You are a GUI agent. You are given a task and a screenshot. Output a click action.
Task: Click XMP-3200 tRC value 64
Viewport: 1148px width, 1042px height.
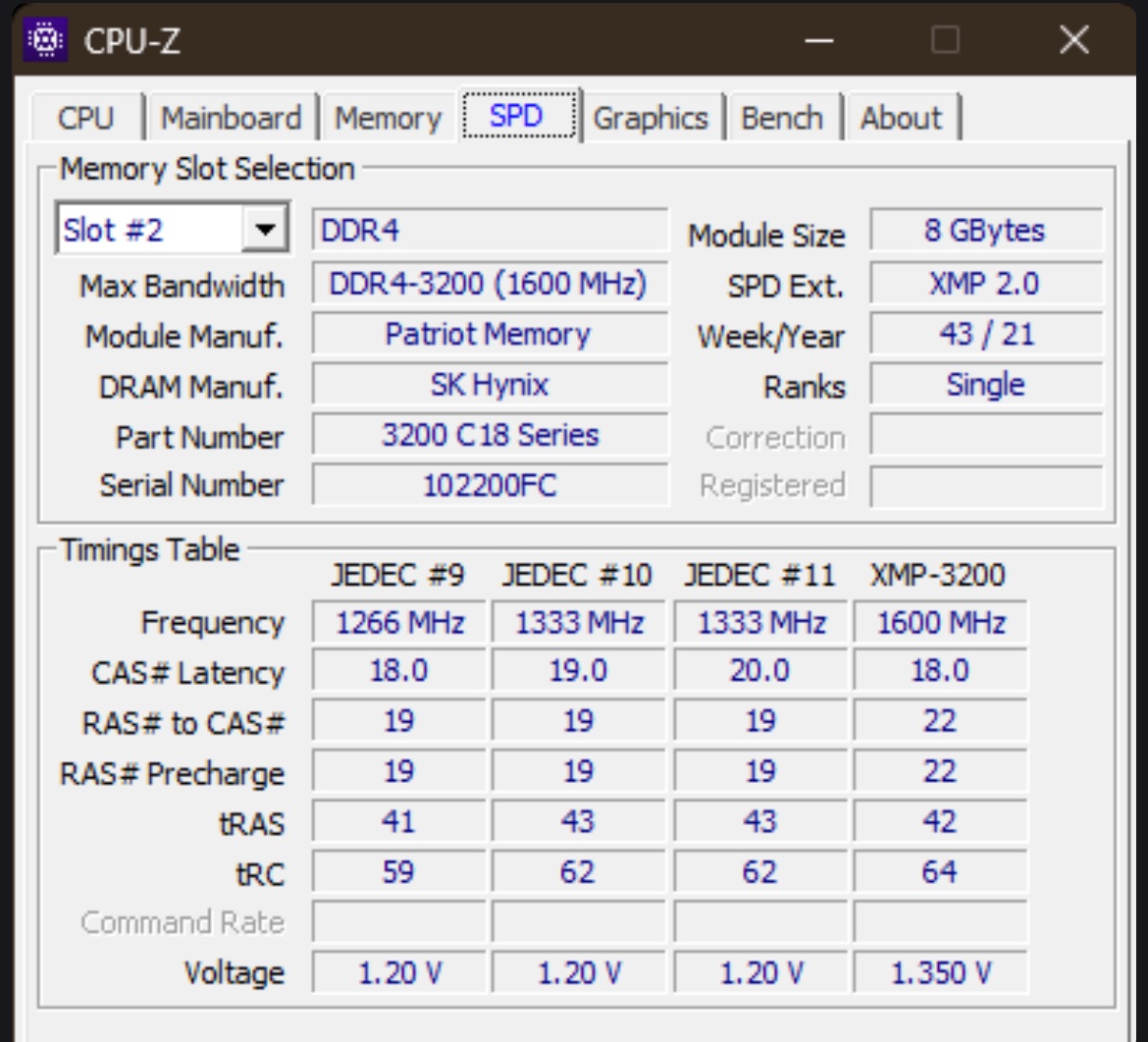tap(941, 872)
